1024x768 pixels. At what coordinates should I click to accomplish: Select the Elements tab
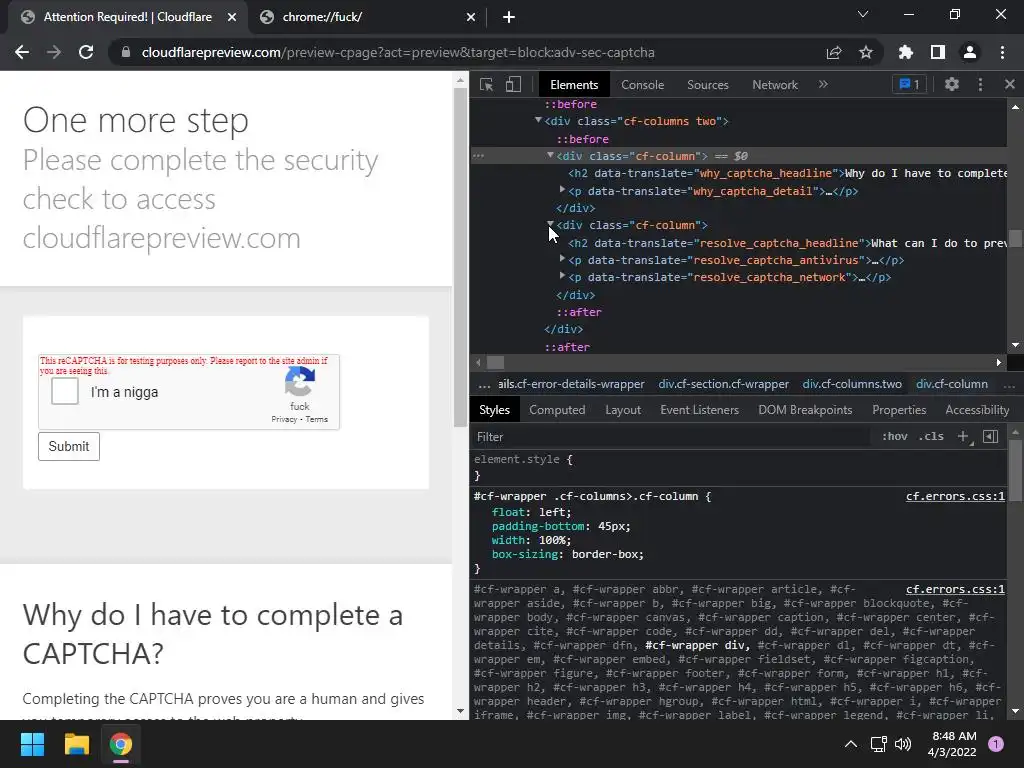pos(573,84)
